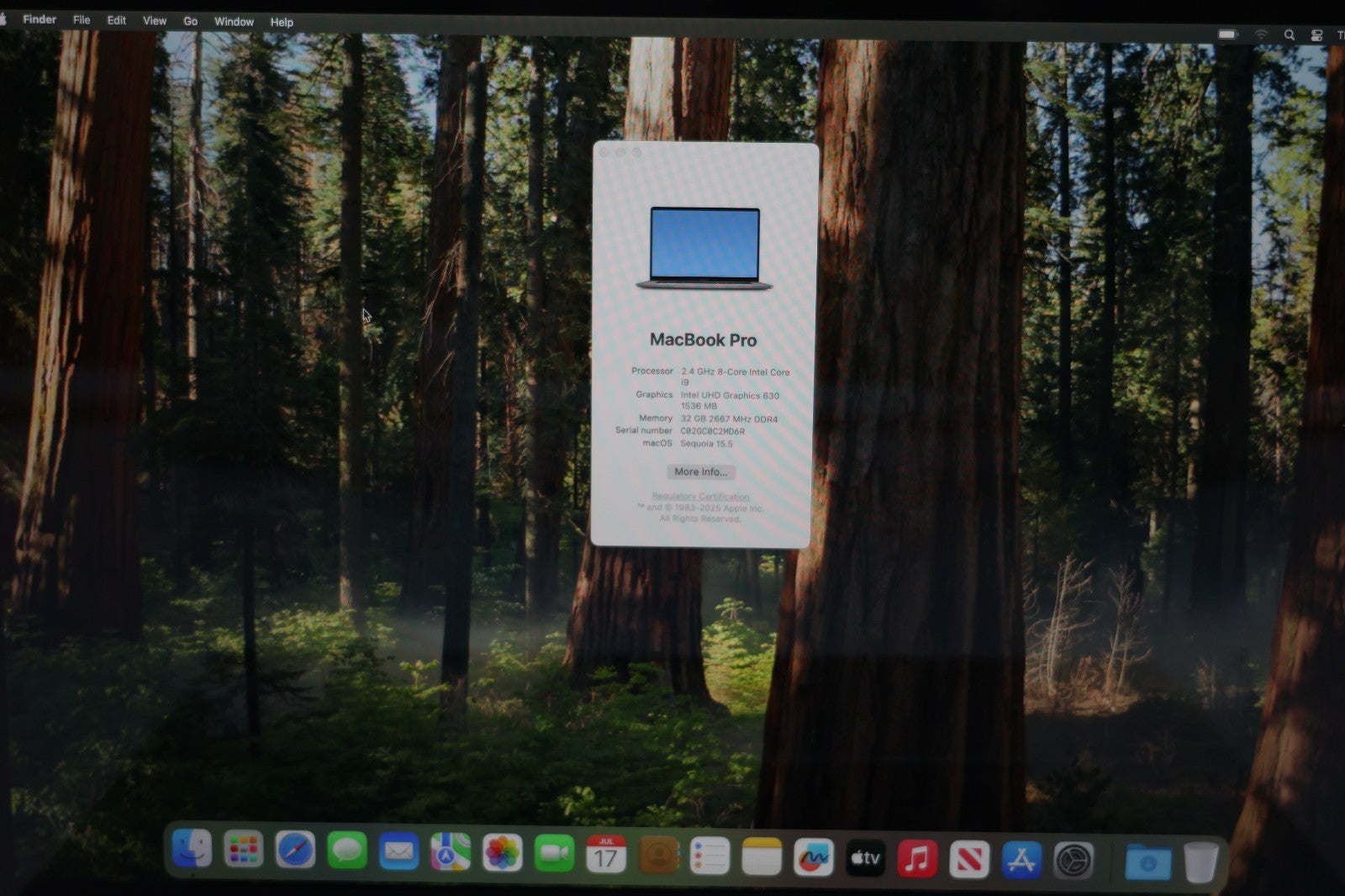Open Messages app in the Dock
The image size is (1345, 896).
click(347, 851)
